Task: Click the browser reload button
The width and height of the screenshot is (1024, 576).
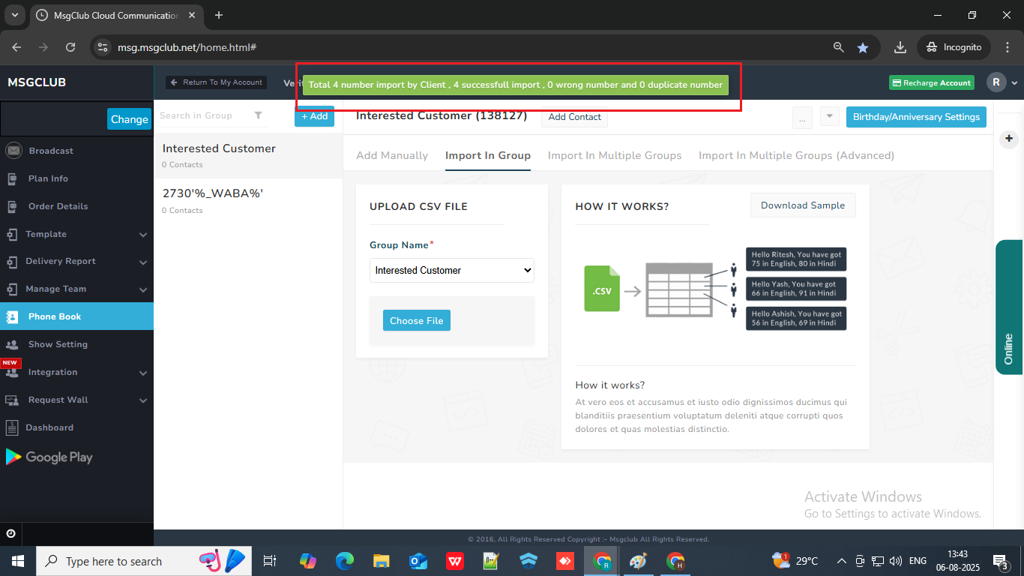Action: (x=71, y=47)
